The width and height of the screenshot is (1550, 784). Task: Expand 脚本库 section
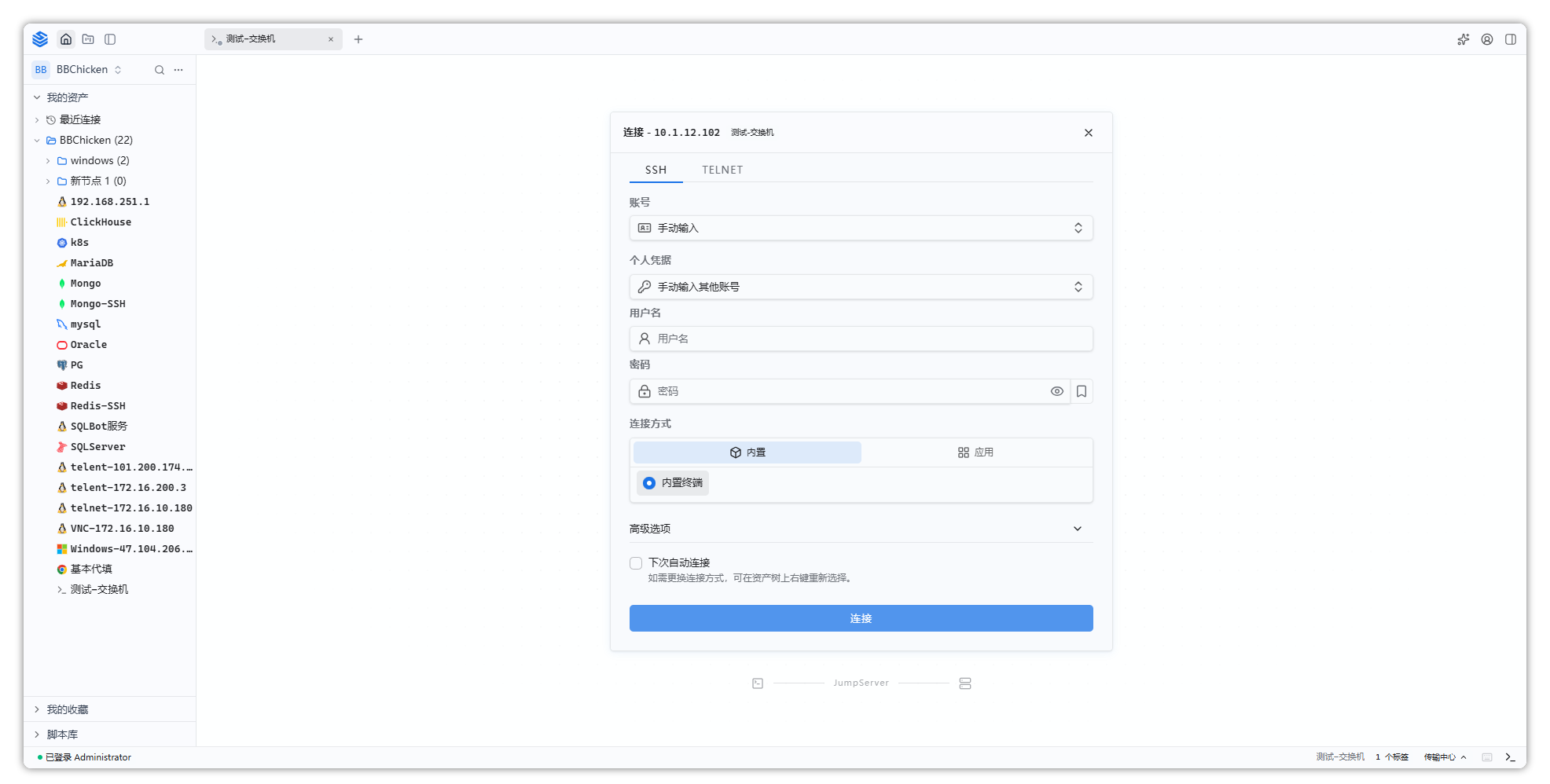pos(110,735)
